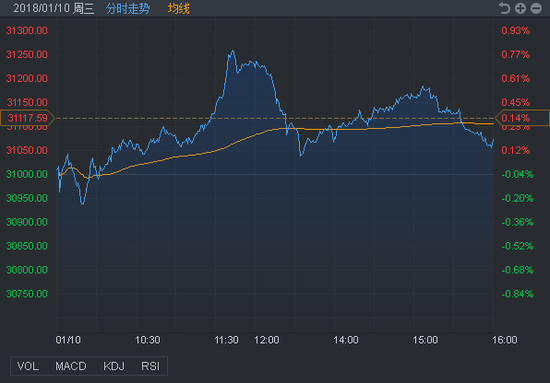Click the 15:00 time axis label
The image size is (550, 383).
[425, 340]
